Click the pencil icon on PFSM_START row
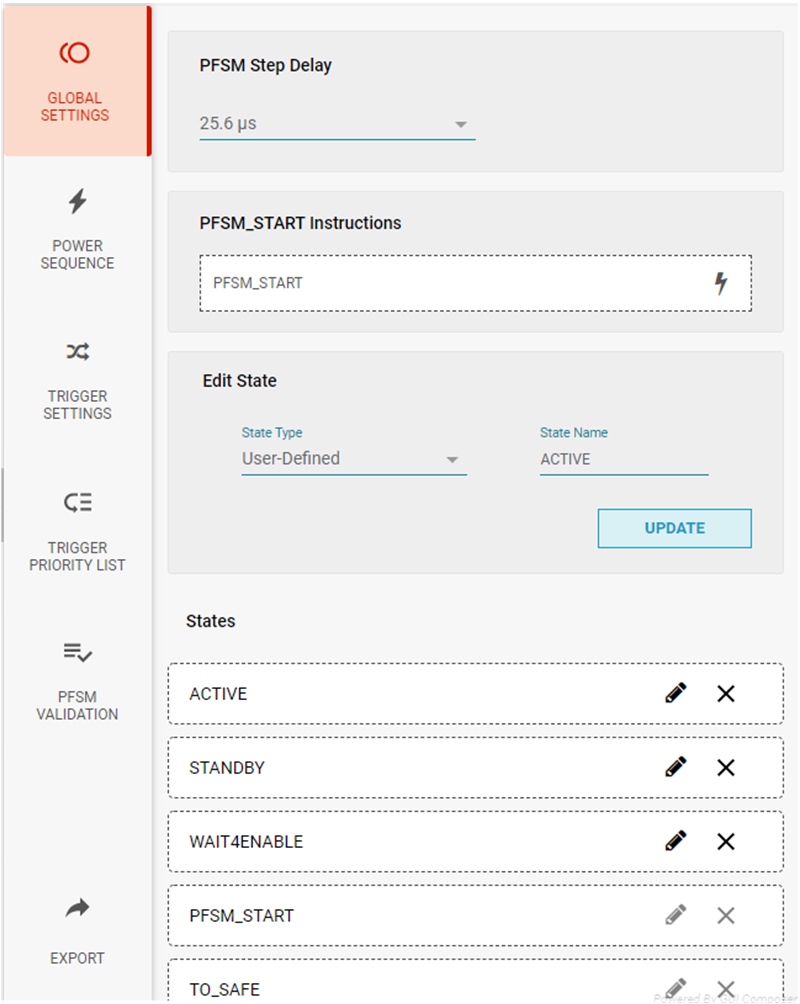This screenshot has height=1004, width=800. [x=676, y=915]
